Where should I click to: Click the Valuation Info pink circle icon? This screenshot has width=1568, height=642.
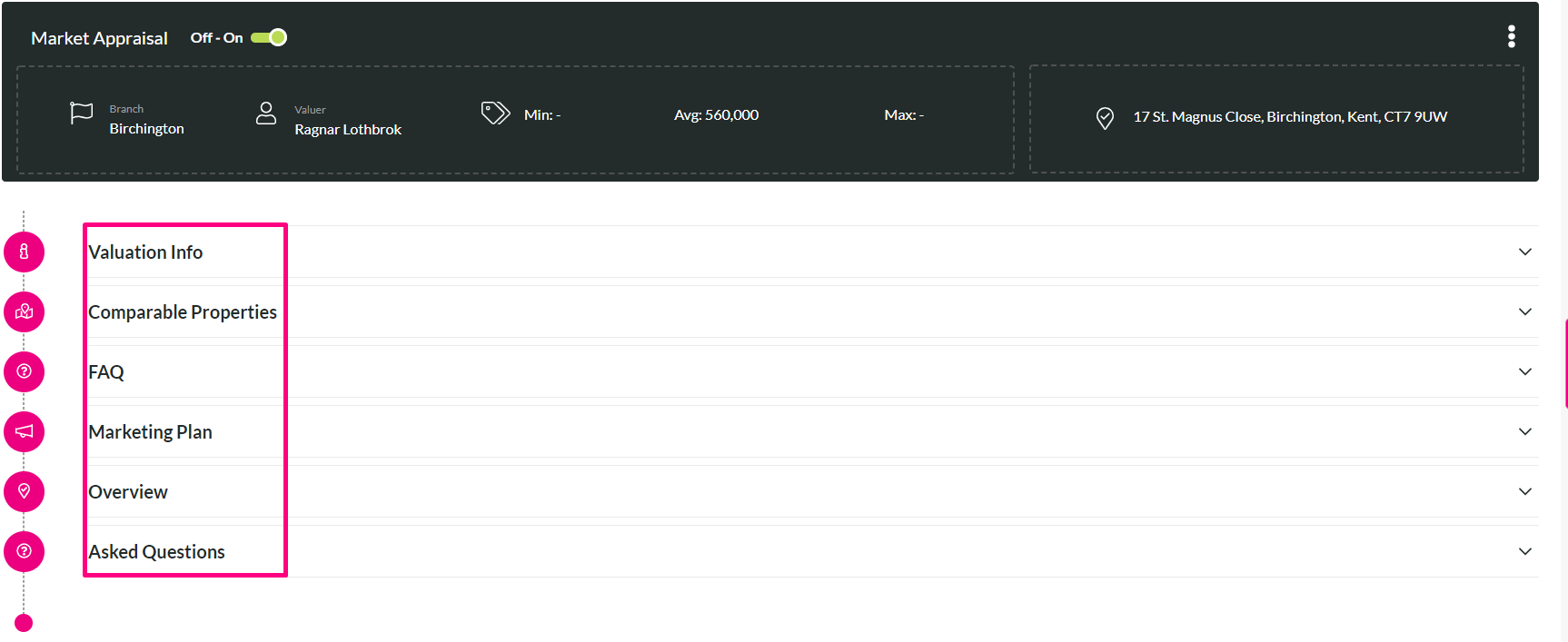pos(24,252)
